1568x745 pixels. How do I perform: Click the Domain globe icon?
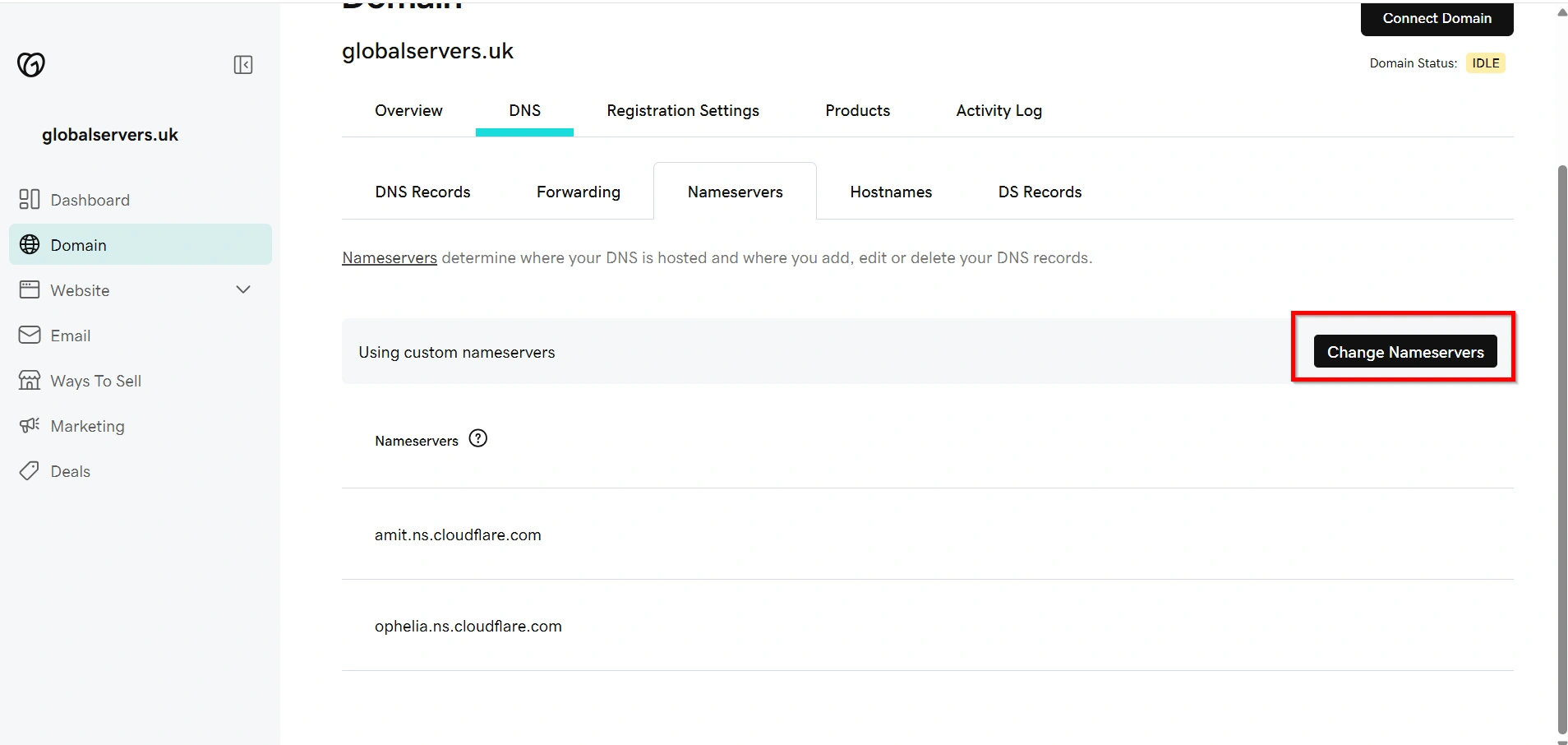tap(30, 244)
